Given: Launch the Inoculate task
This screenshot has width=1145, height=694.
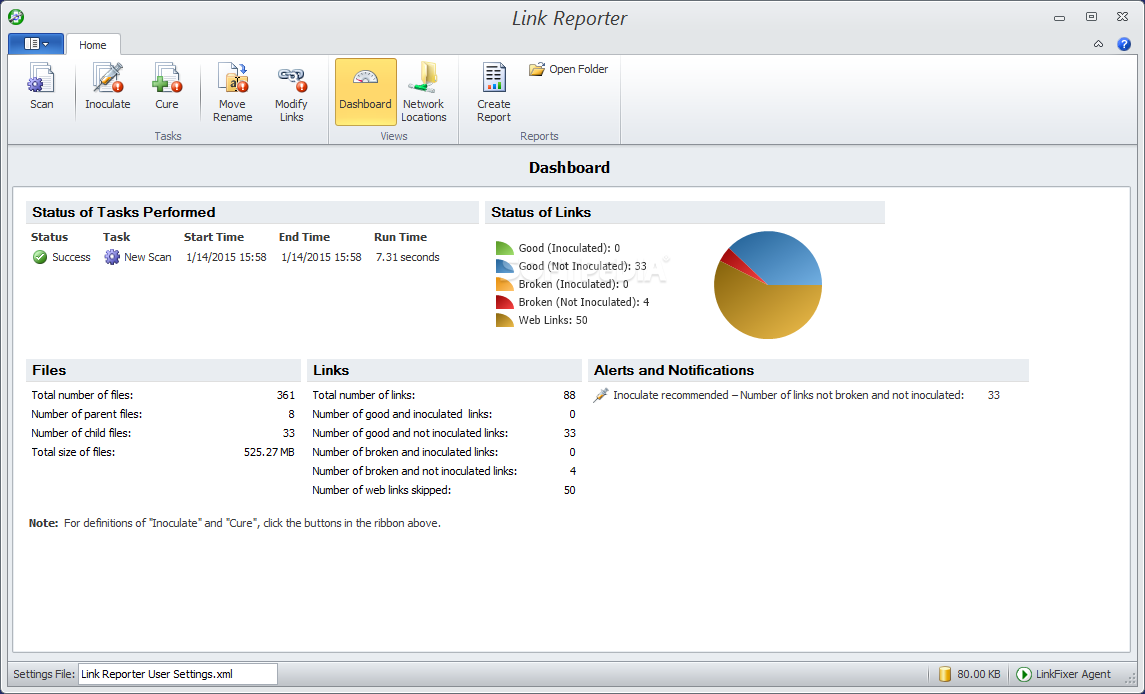Looking at the screenshot, I should click(107, 86).
